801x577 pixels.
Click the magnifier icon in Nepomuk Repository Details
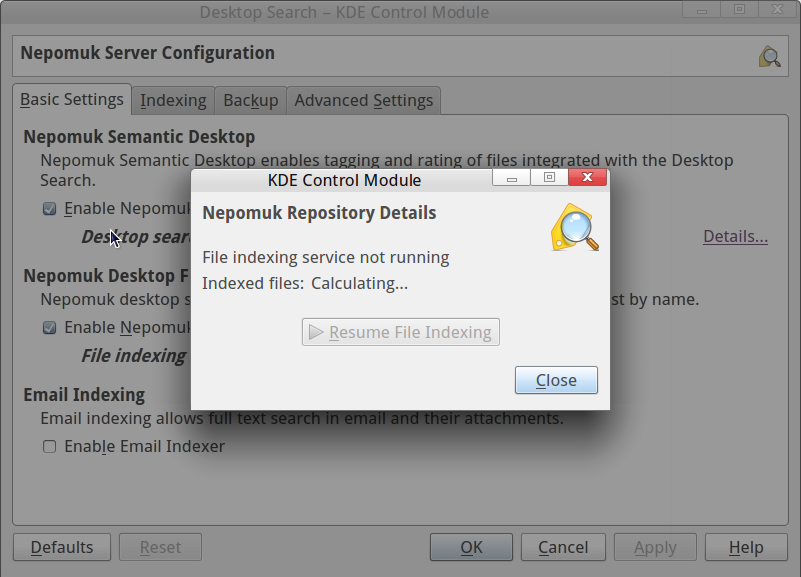pos(575,227)
